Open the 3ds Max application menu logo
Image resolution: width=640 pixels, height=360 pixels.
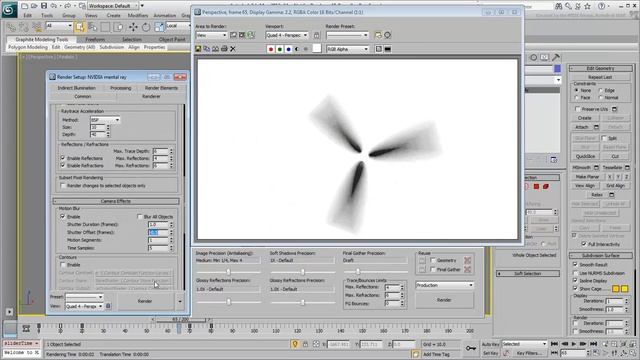(x=9, y=10)
